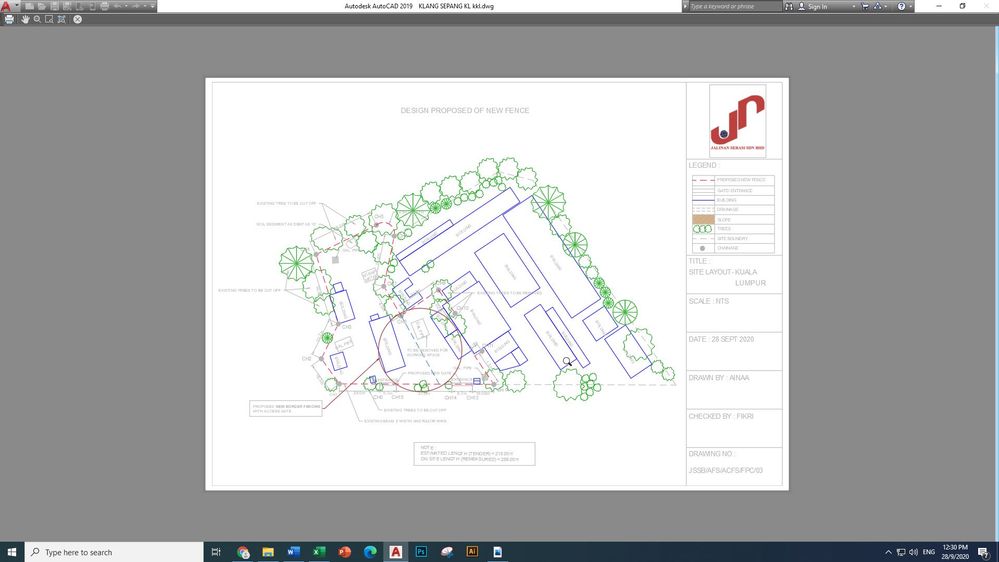Open the AutoCAD application menu logo
This screenshot has width=999, height=562.
click(6, 6)
